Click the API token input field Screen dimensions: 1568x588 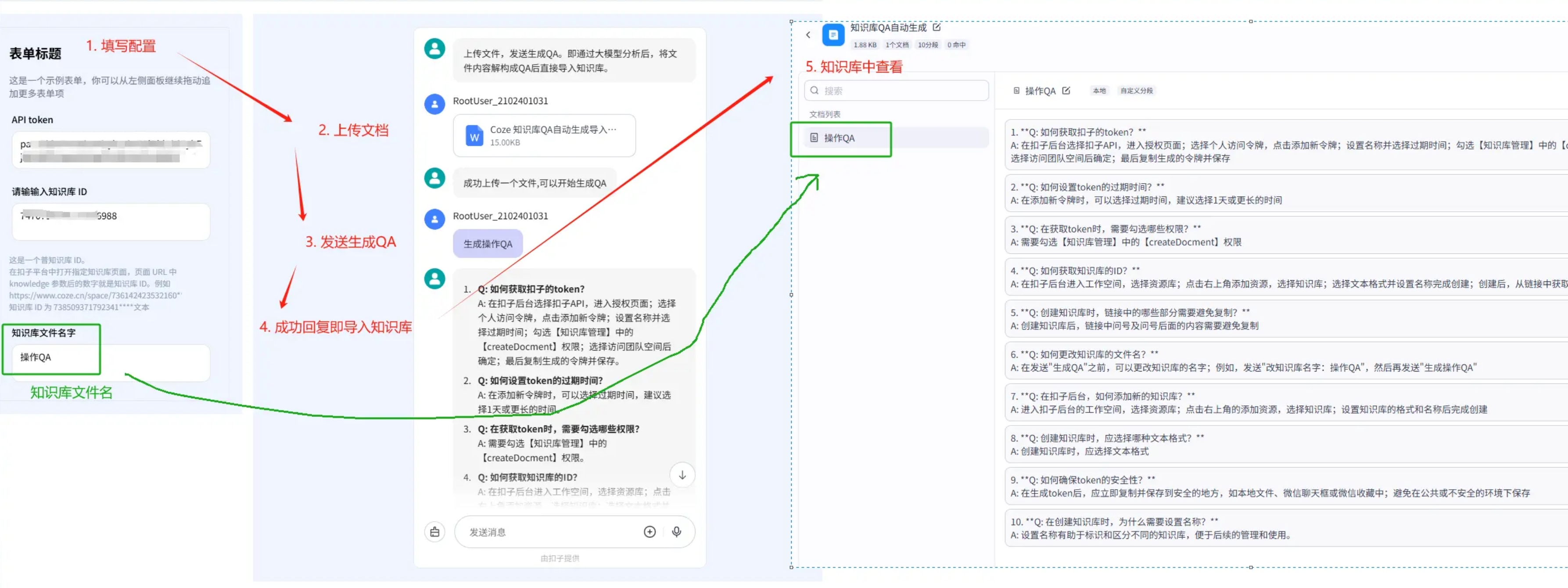tap(111, 150)
